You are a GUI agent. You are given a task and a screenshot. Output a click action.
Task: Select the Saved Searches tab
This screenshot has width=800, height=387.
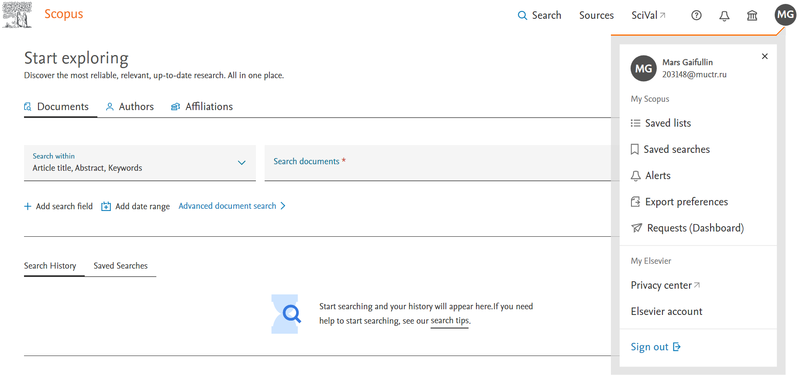pos(120,266)
